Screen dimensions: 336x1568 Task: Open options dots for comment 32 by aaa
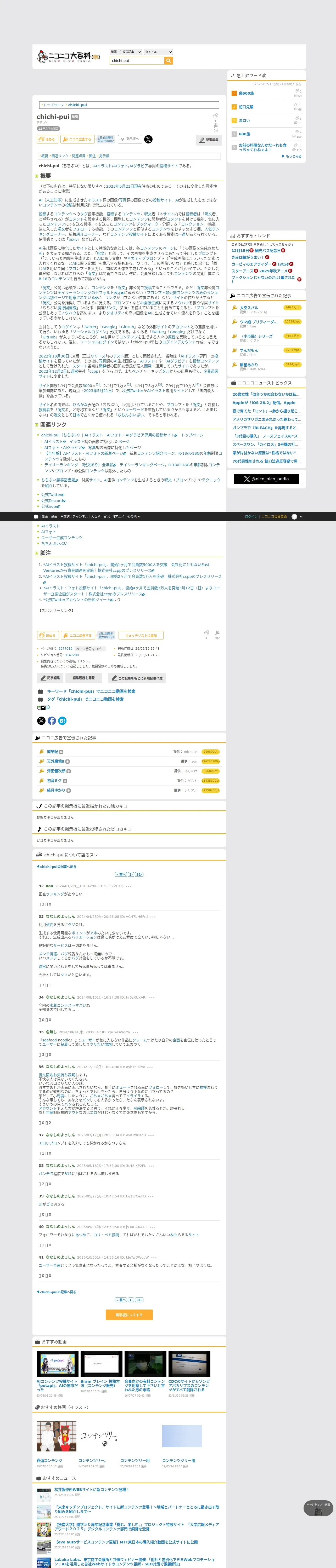click(129, 886)
